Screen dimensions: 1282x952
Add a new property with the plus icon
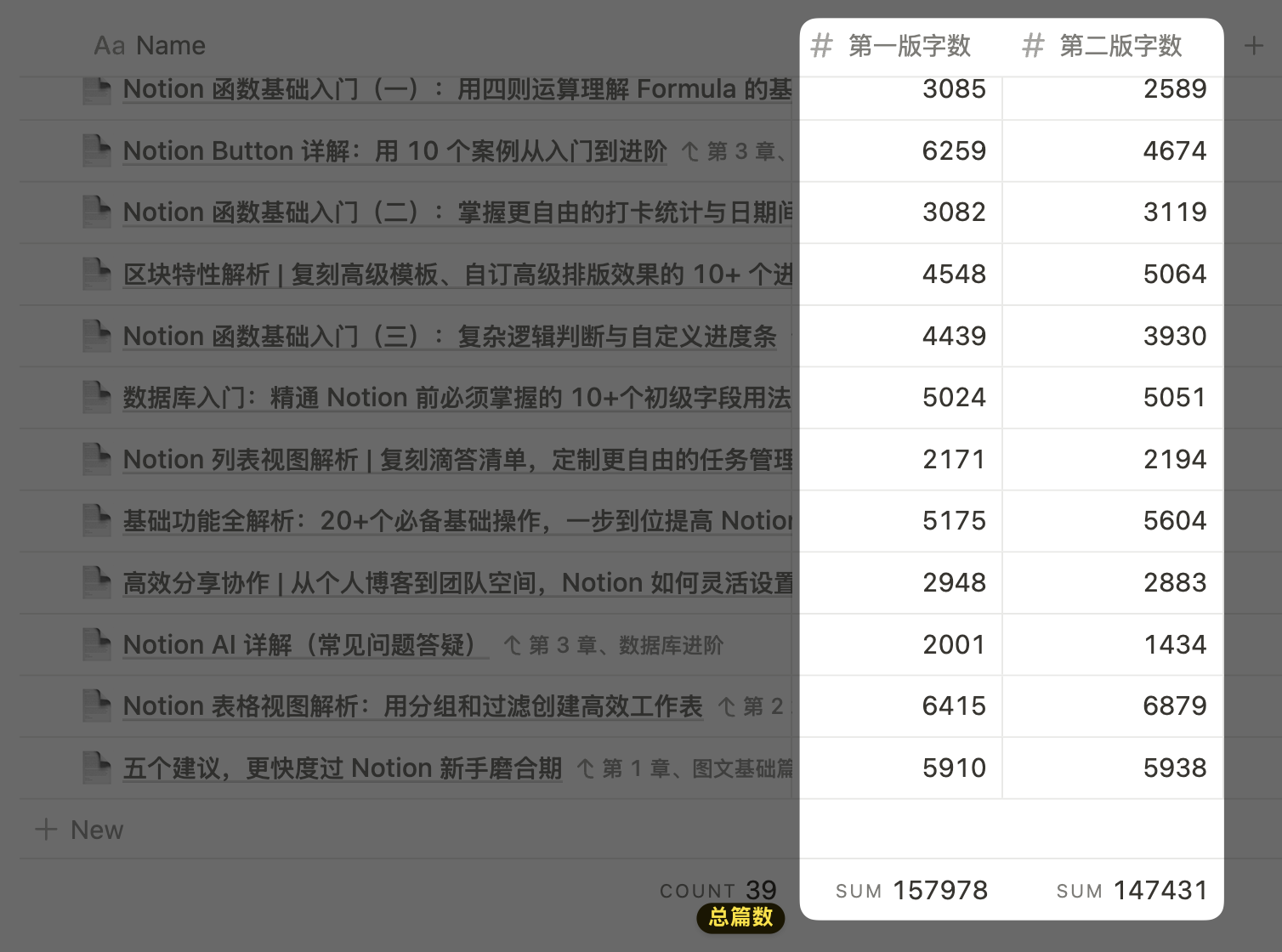tap(1254, 46)
